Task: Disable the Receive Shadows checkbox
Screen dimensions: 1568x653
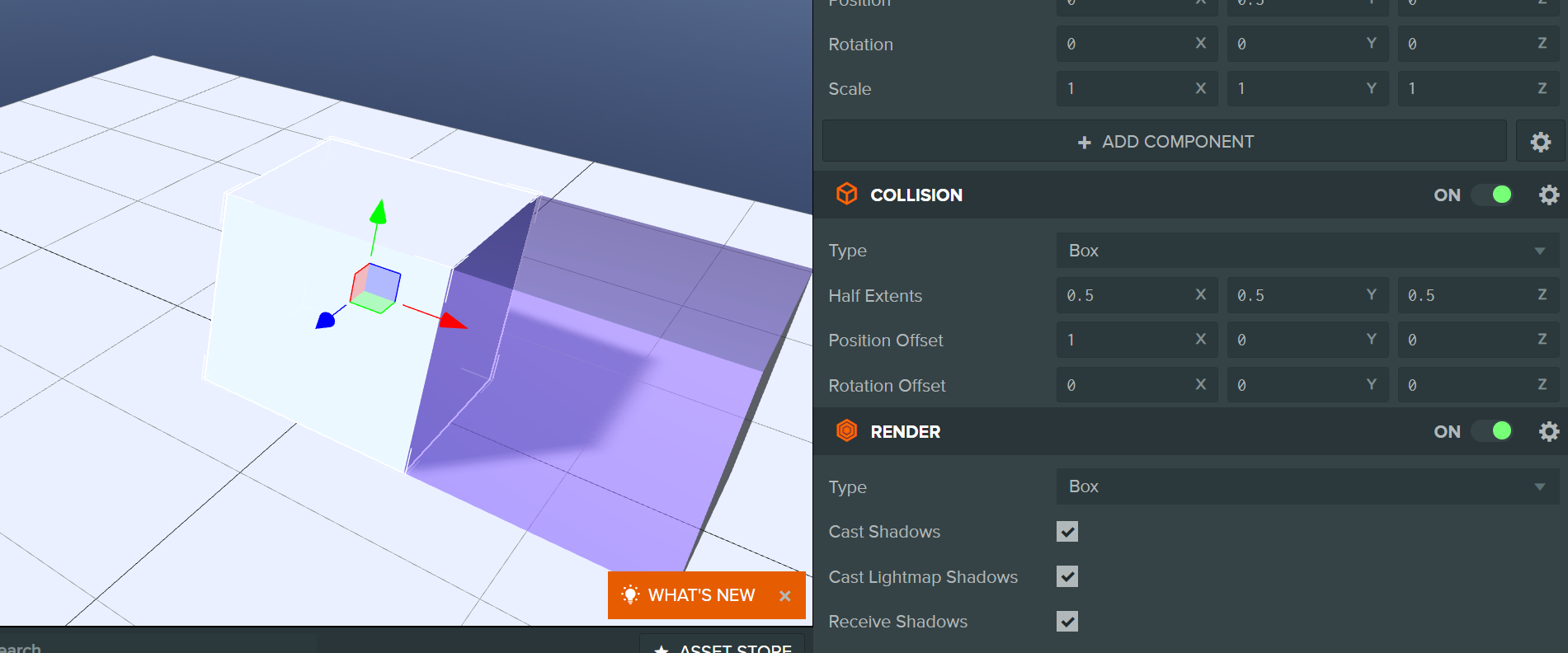Action: pyautogui.click(x=1067, y=622)
